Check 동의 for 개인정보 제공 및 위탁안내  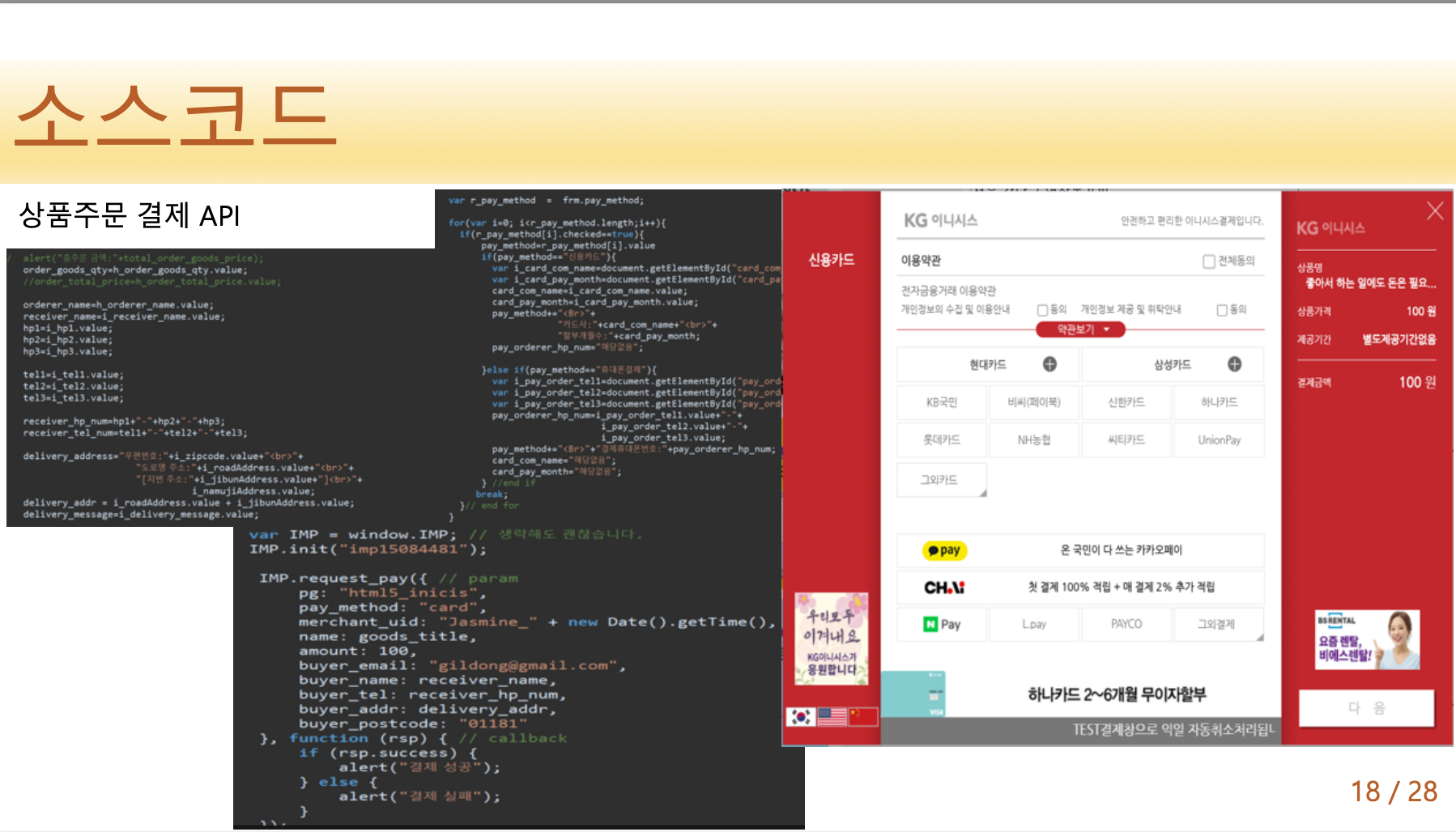pos(1221,309)
